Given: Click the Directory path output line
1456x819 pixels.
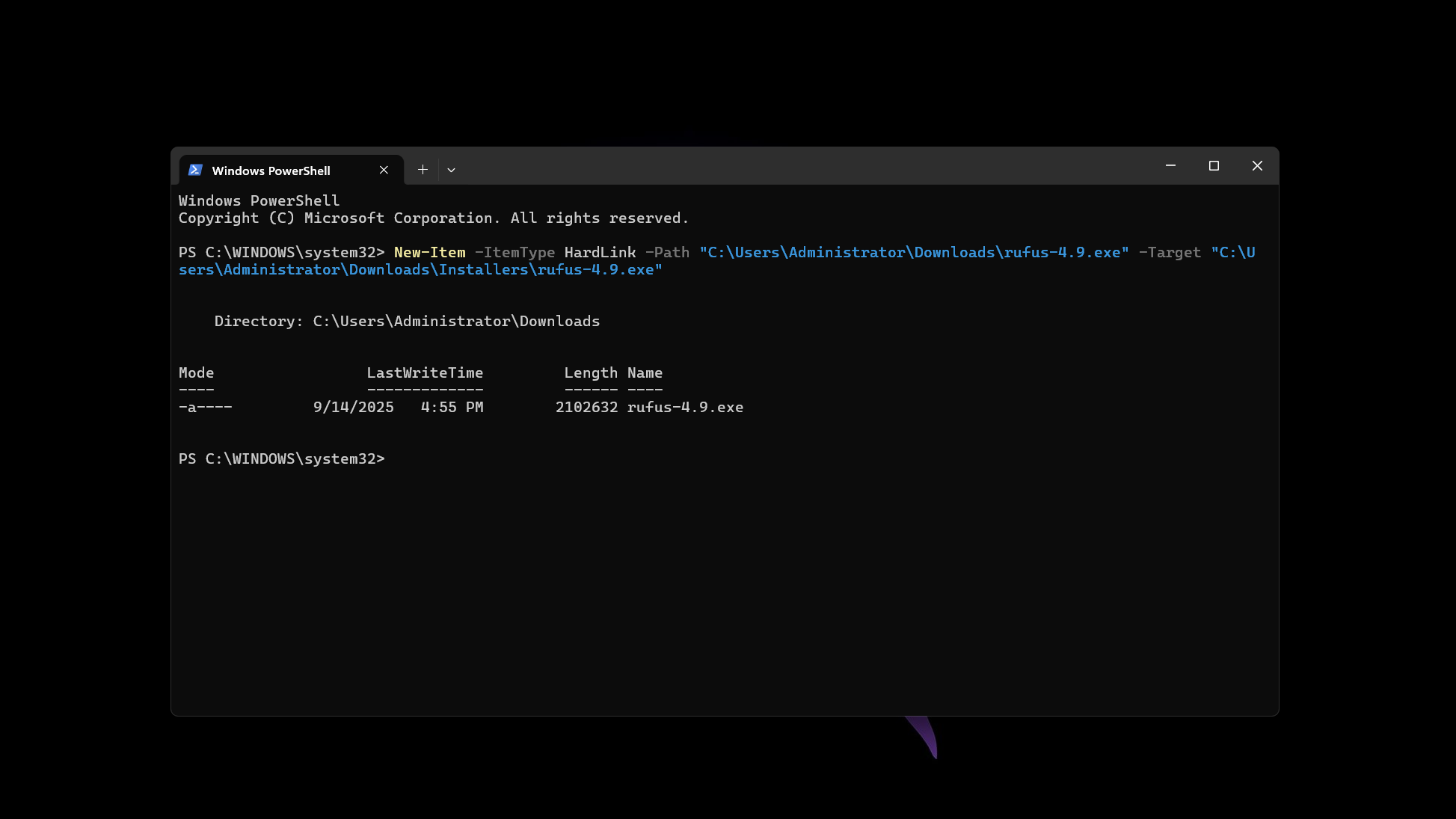Looking at the screenshot, I should point(408,322).
